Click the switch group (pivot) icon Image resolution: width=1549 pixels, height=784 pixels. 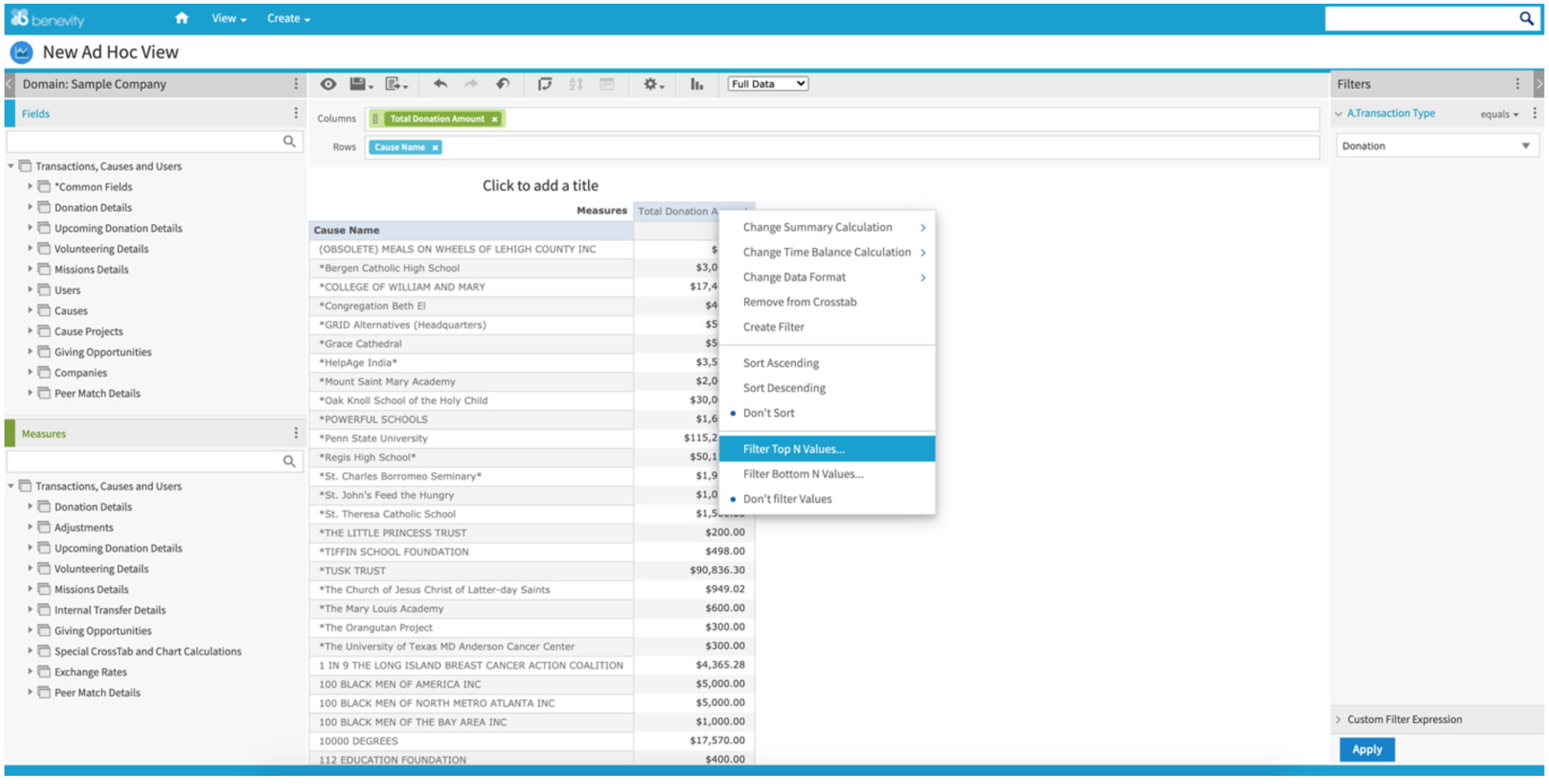[544, 84]
